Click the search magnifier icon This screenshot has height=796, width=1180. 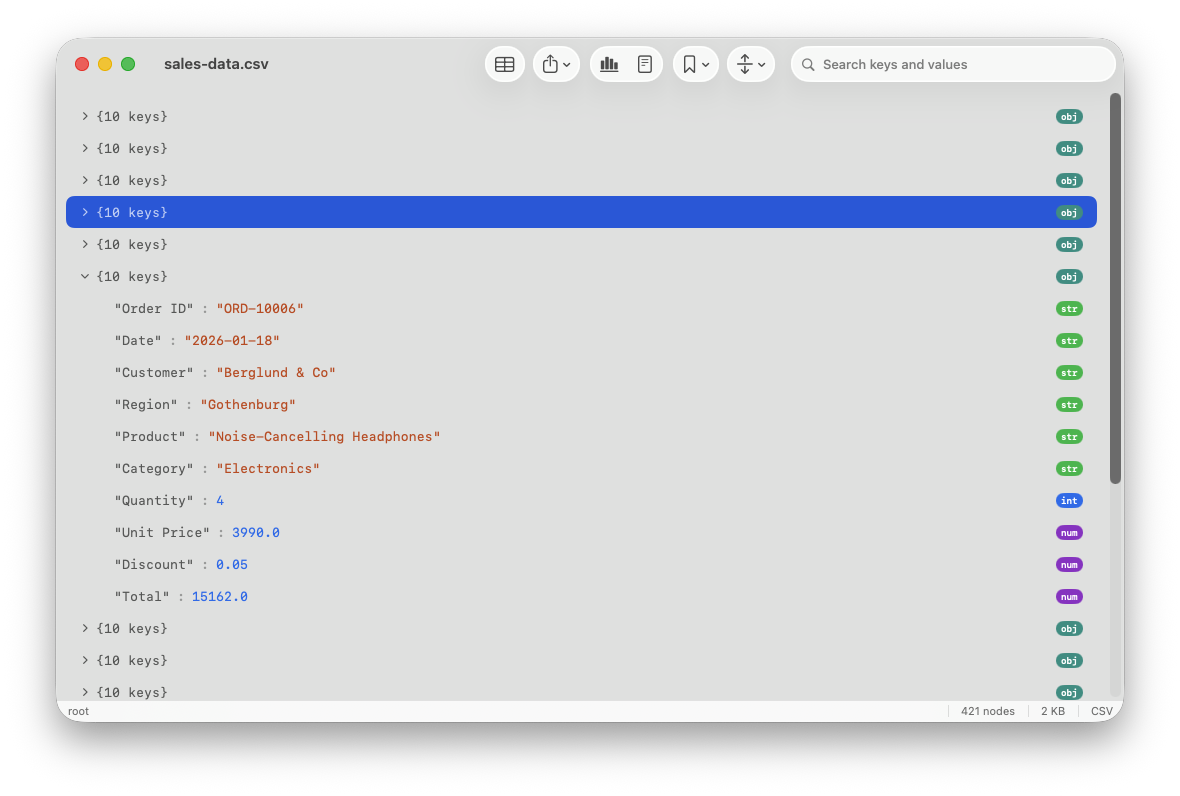808,64
